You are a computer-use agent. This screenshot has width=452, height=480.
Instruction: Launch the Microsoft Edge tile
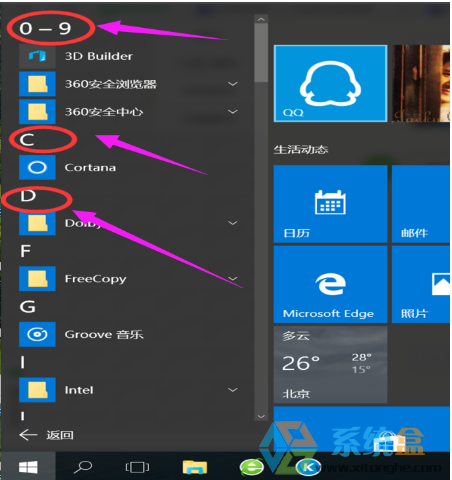pos(330,284)
